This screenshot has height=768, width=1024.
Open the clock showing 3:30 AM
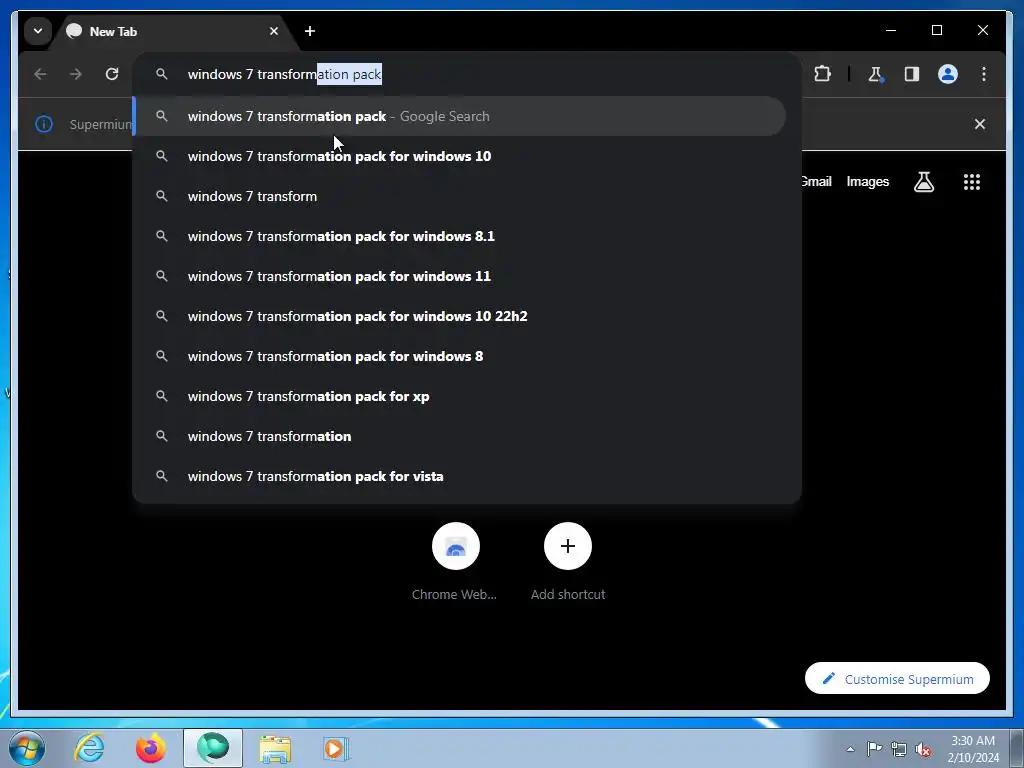(x=973, y=748)
